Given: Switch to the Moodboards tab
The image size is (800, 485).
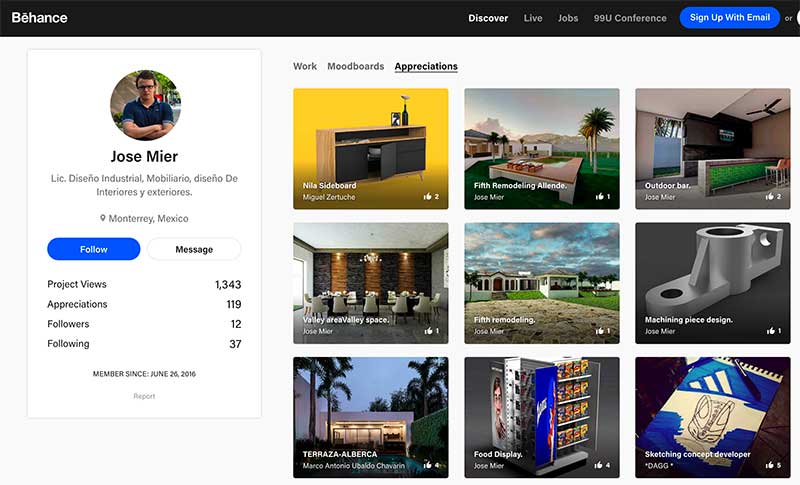Looking at the screenshot, I should (x=356, y=66).
